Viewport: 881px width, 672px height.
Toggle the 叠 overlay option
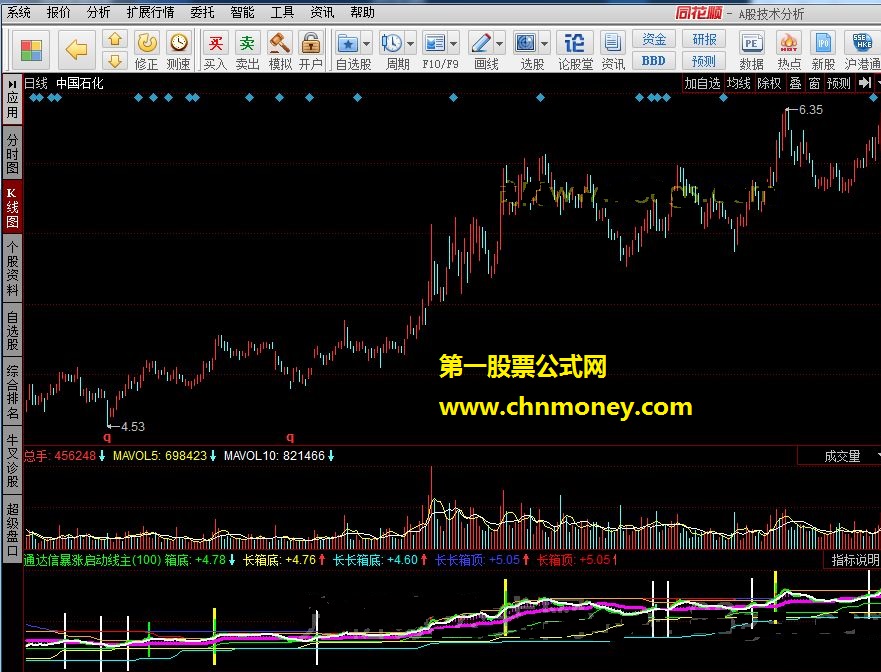click(x=795, y=83)
